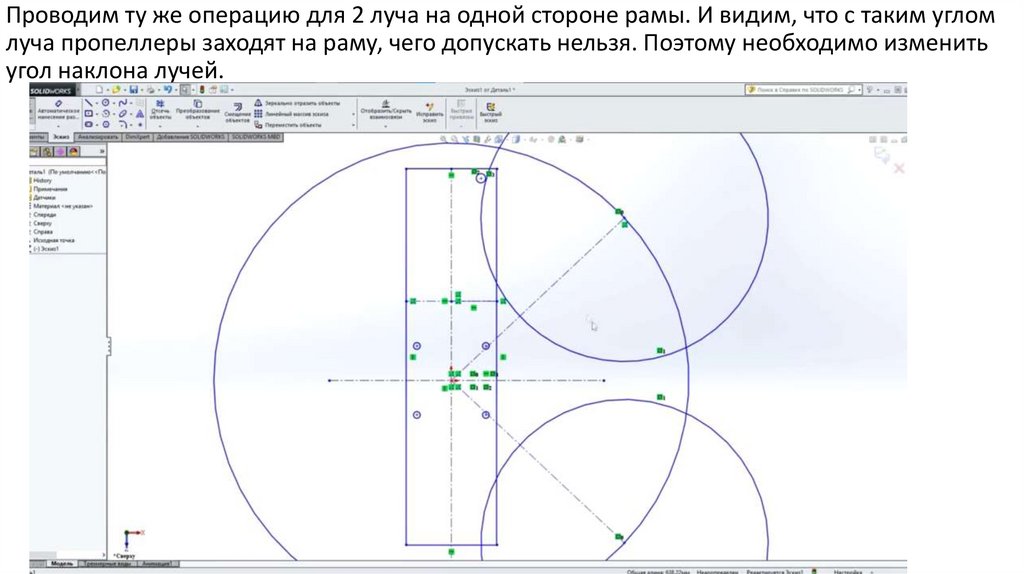This screenshot has width=1024, height=574.
Task: Click Linear Sketch Pattern (Линейный массив эскиза)
Action: [293, 114]
